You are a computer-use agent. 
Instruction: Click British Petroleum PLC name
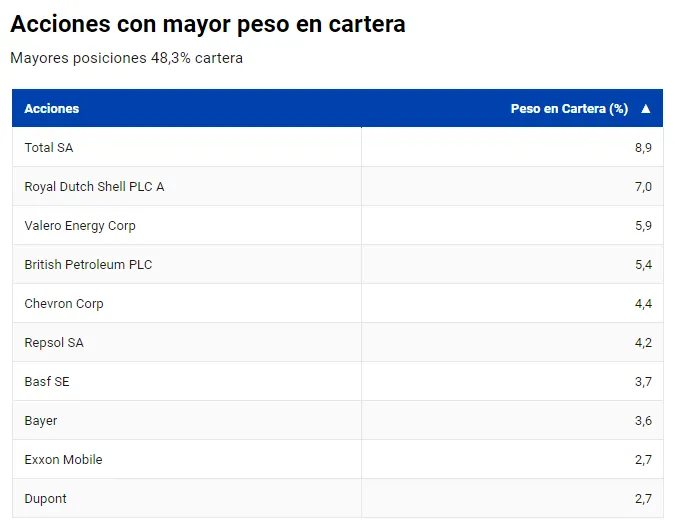[x=88, y=265]
